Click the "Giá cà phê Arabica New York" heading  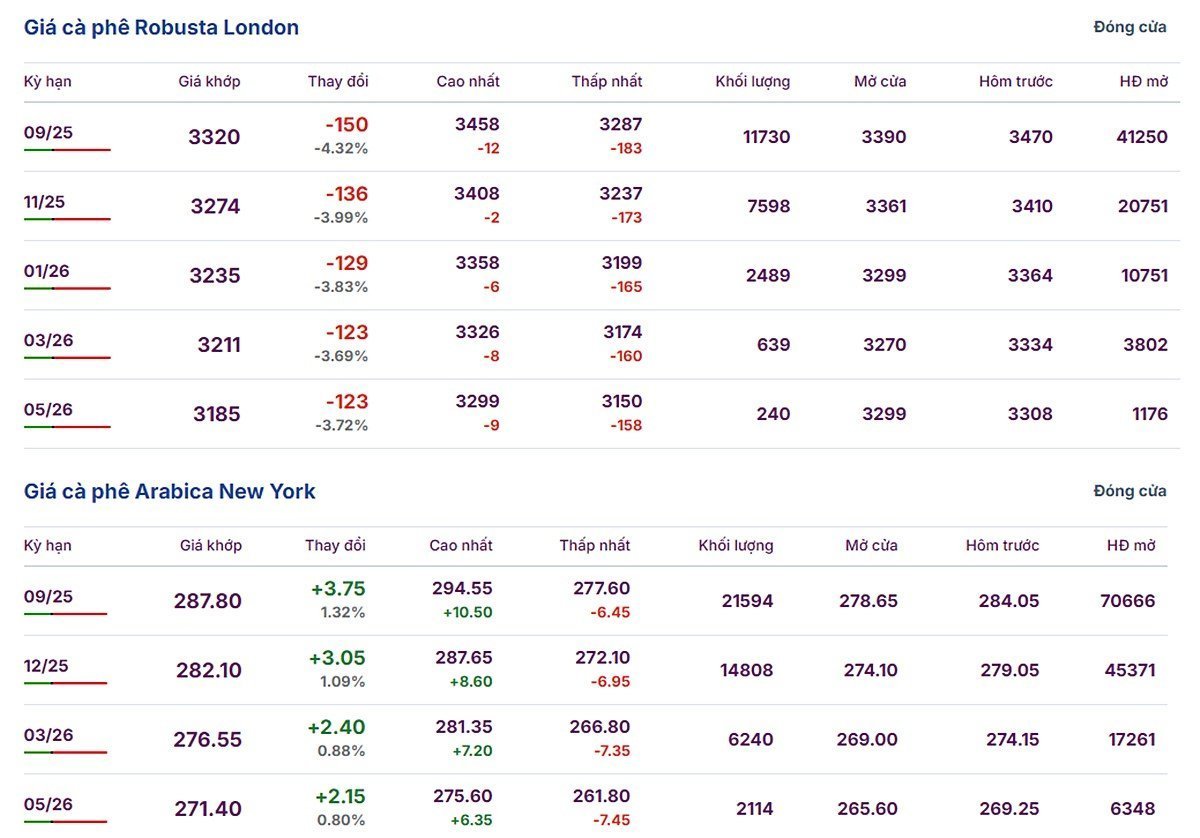[x=169, y=491]
